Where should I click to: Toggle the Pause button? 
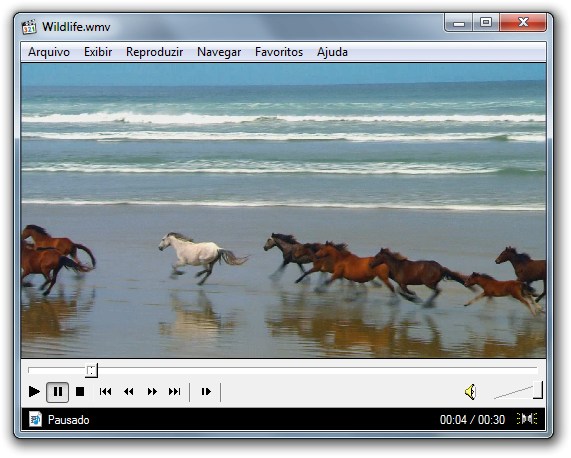[x=58, y=392]
